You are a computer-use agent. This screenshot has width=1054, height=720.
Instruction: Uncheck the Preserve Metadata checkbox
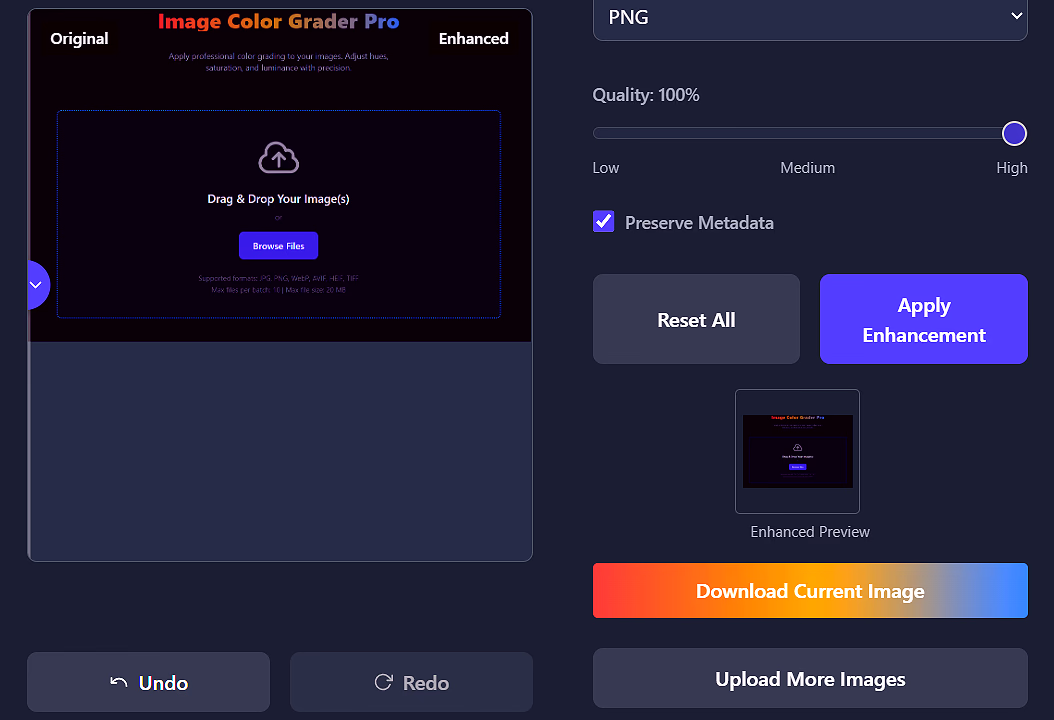604,222
